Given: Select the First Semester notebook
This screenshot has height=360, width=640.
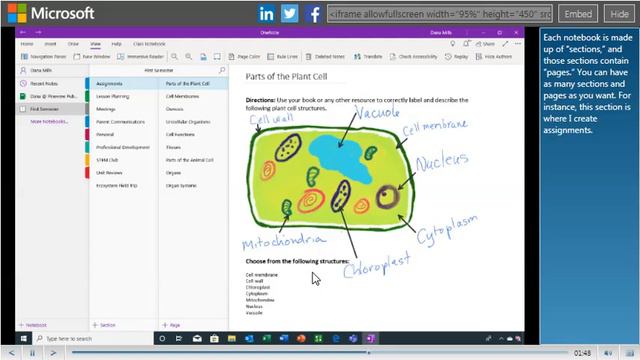Looking at the screenshot, I should [51, 109].
